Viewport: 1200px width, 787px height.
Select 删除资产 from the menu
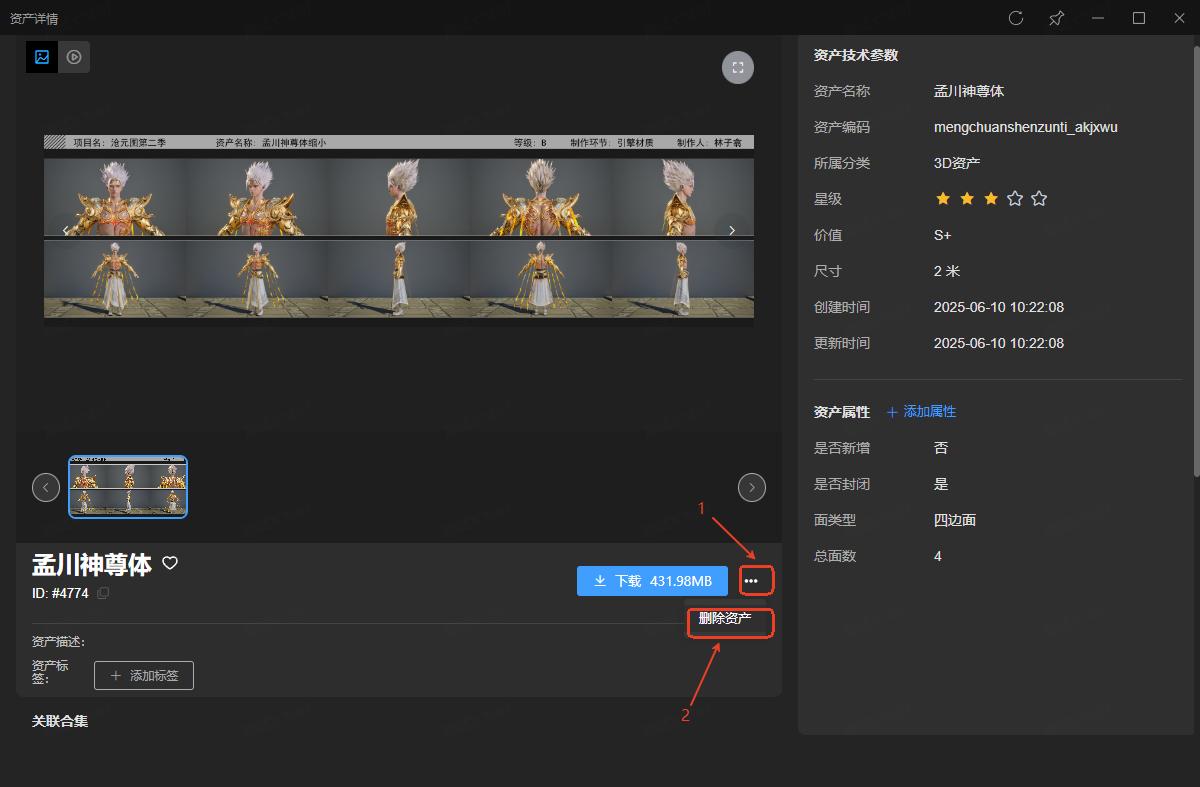726,619
